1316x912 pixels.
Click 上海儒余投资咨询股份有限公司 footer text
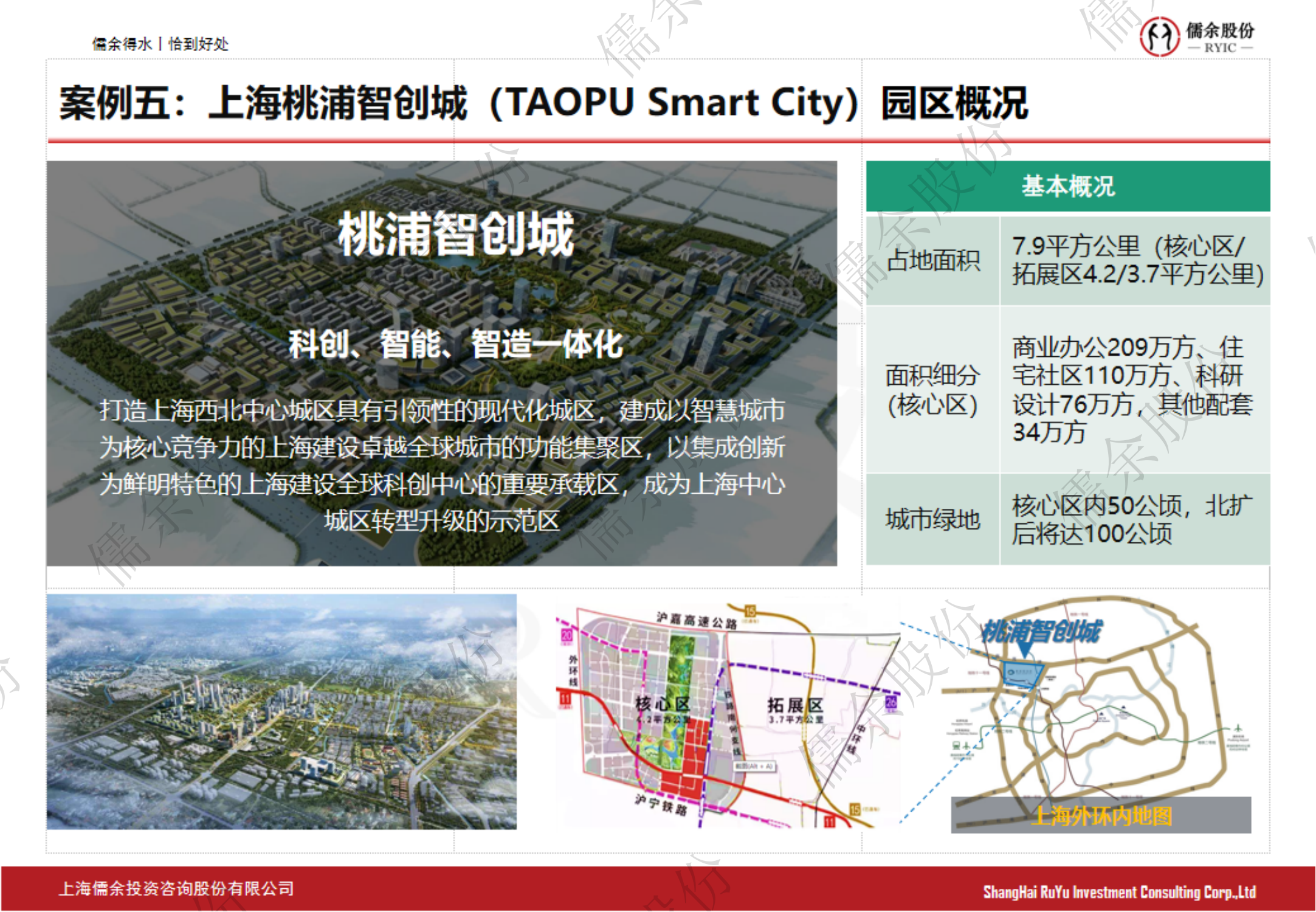coord(176,888)
